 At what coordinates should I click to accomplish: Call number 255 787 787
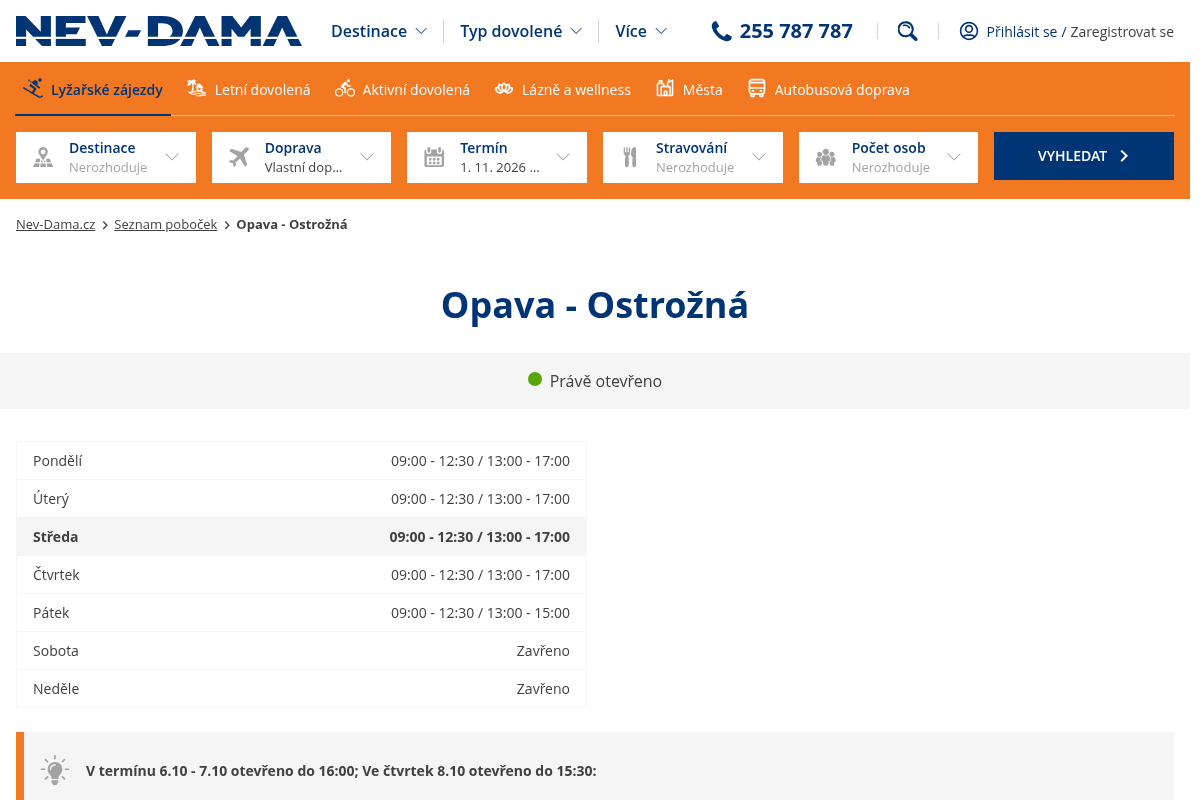[796, 31]
